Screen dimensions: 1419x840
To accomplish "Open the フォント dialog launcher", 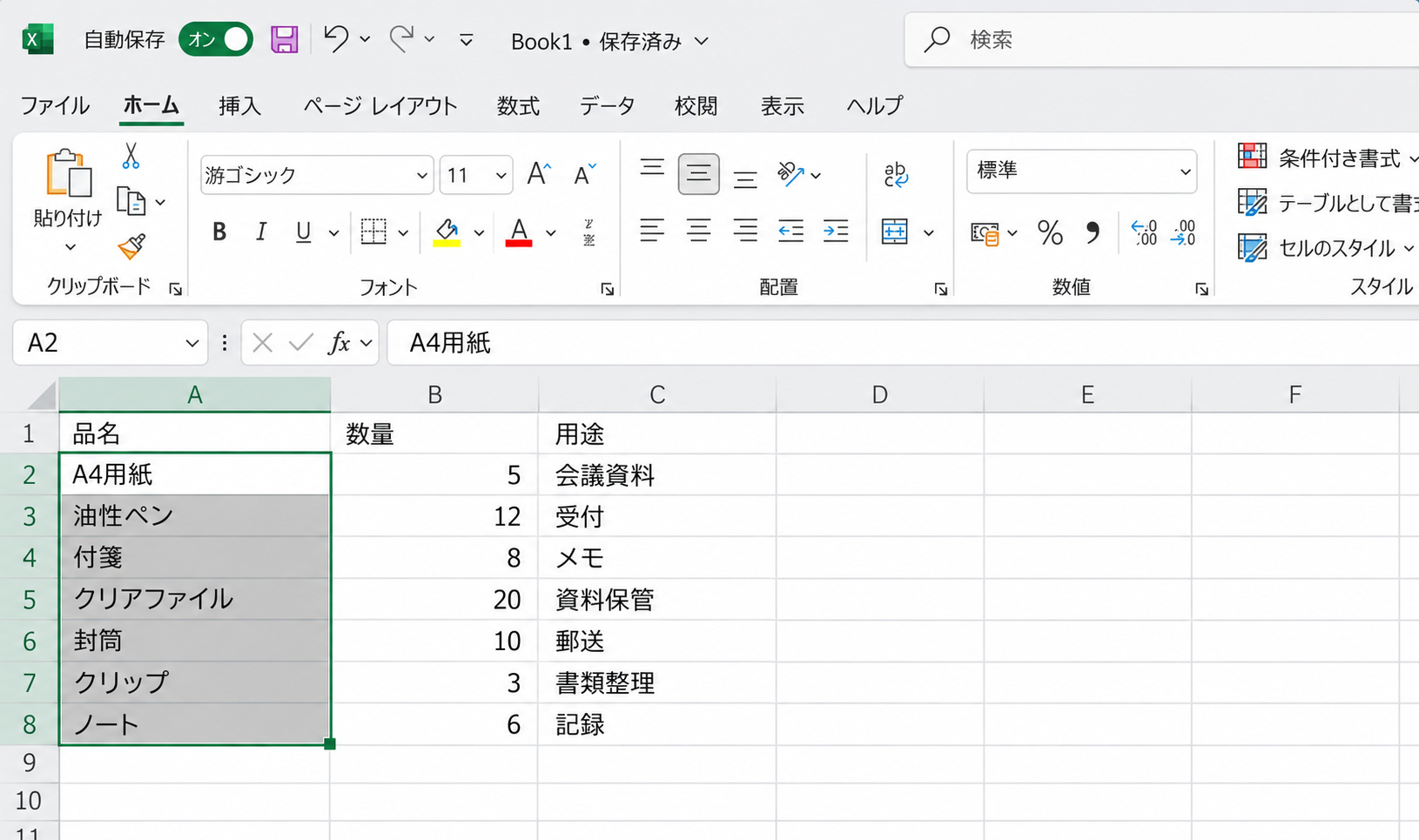I will click(x=608, y=290).
